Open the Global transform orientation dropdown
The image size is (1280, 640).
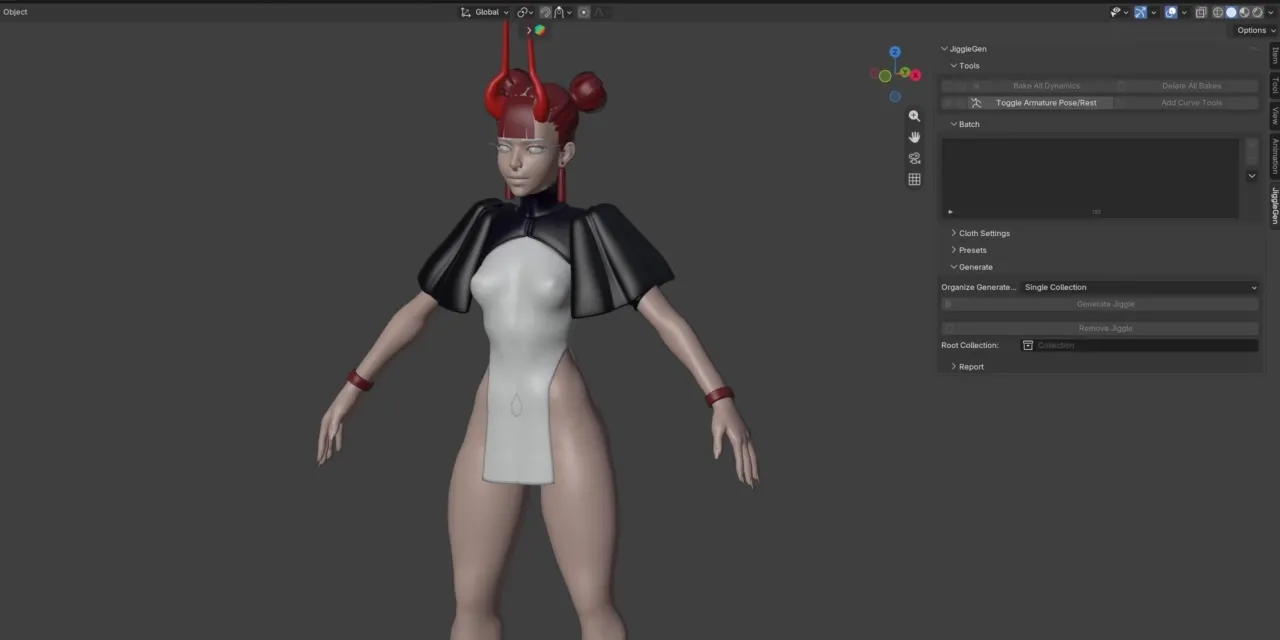tap(485, 12)
